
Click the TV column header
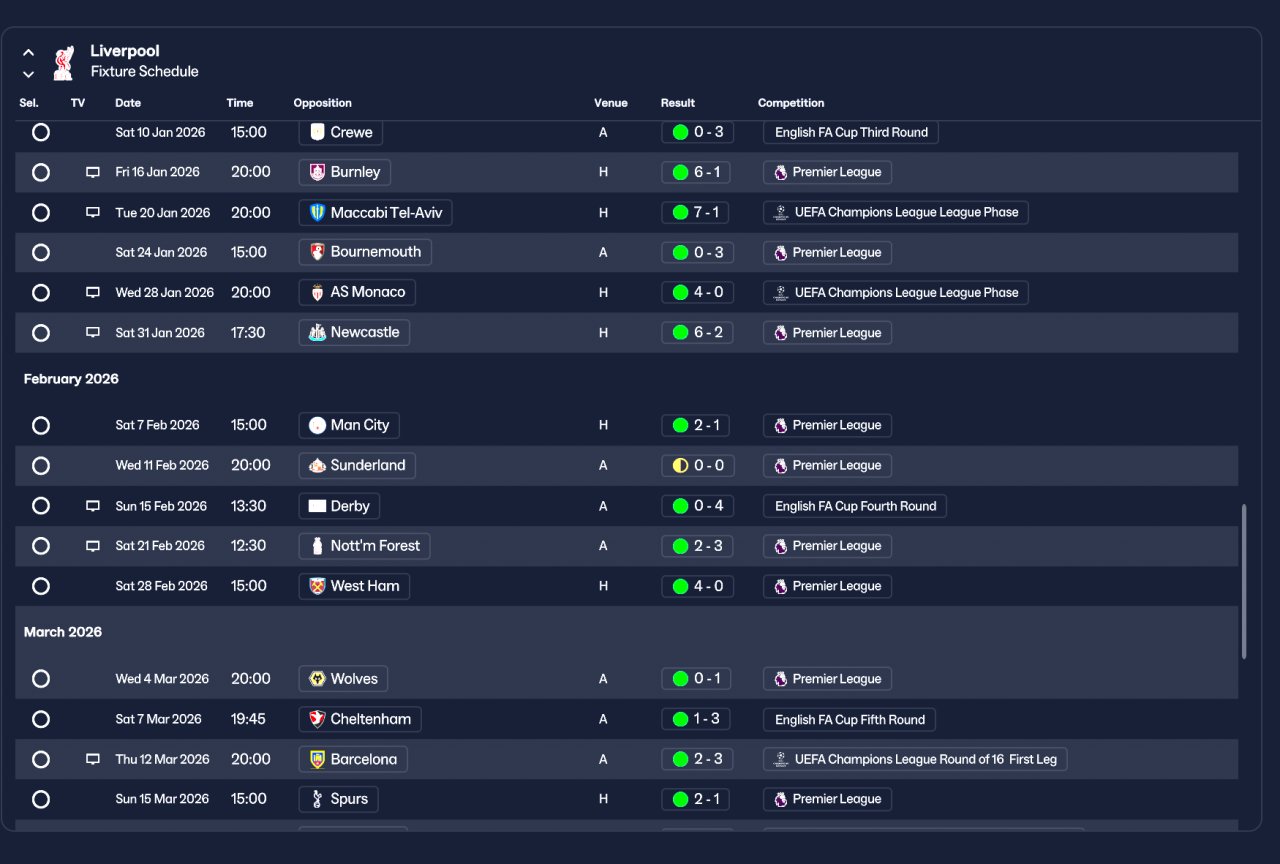click(x=78, y=103)
